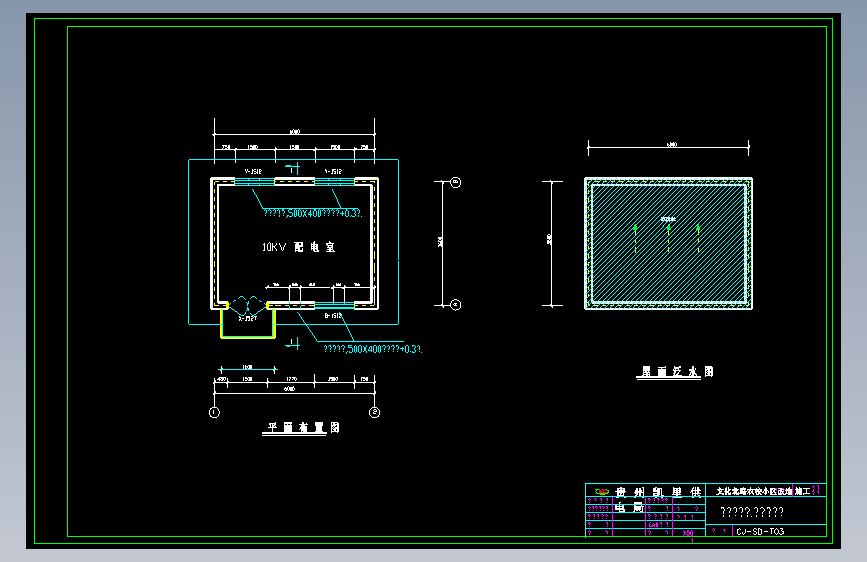The width and height of the screenshot is (867, 562).
Task: Click upper cyan 500X400 annotation
Action: (x=312, y=214)
